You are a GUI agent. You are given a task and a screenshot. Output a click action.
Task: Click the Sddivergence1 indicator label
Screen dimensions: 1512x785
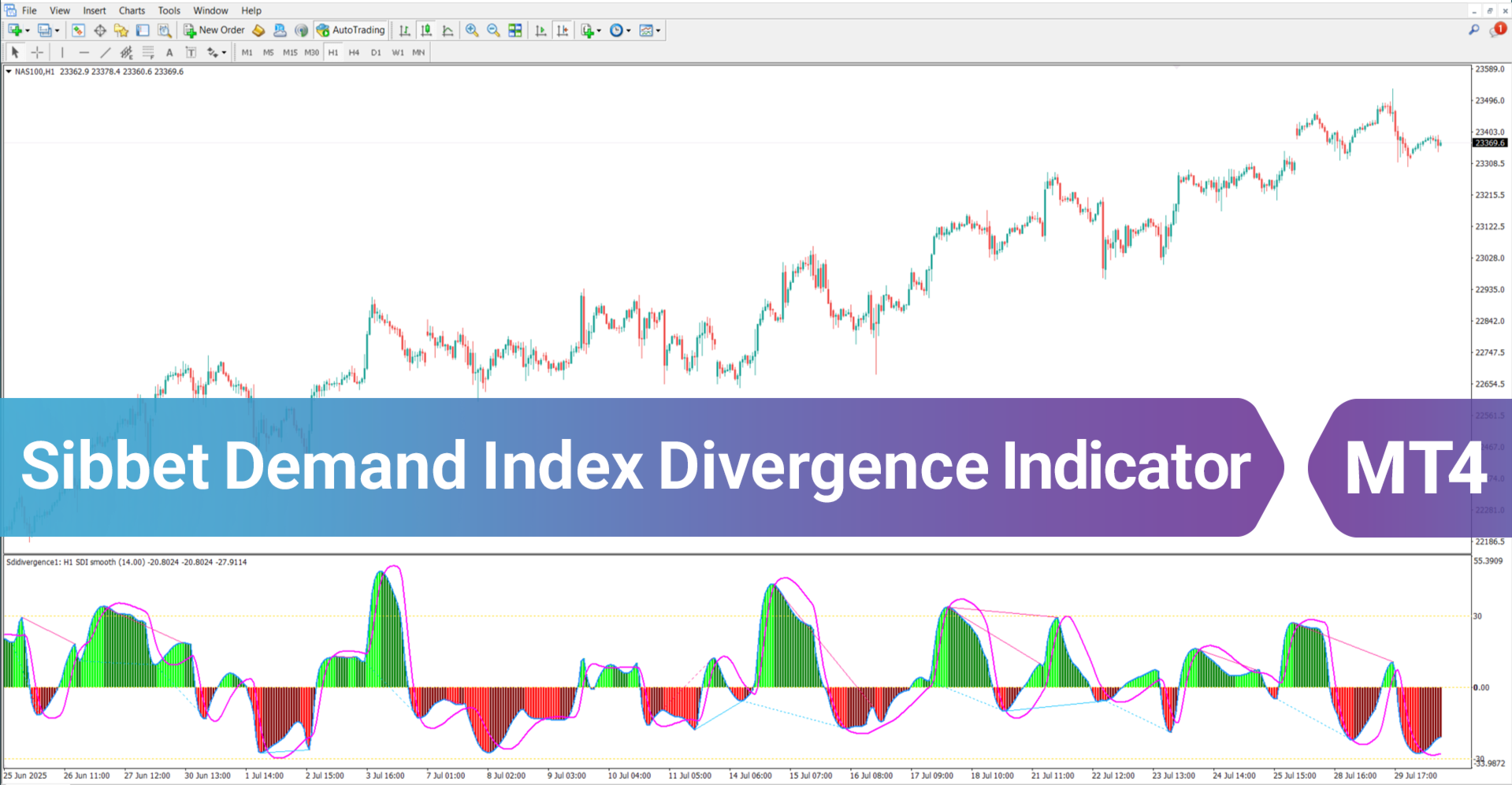click(126, 562)
